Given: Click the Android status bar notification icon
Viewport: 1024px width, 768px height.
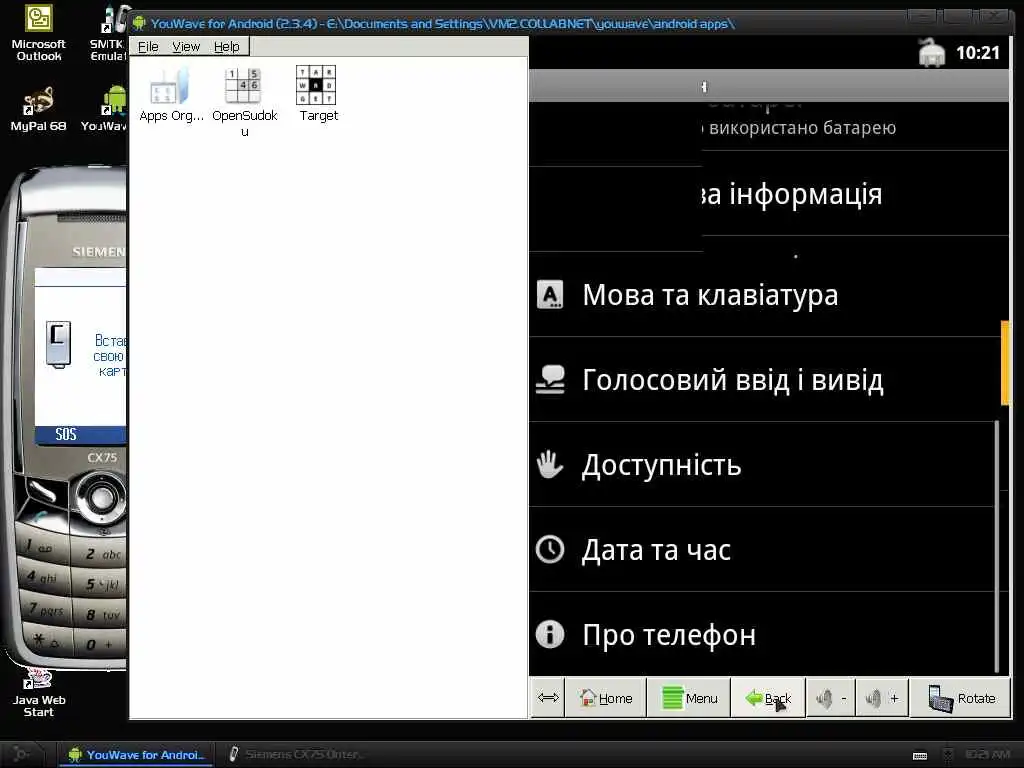Looking at the screenshot, I should point(932,53).
